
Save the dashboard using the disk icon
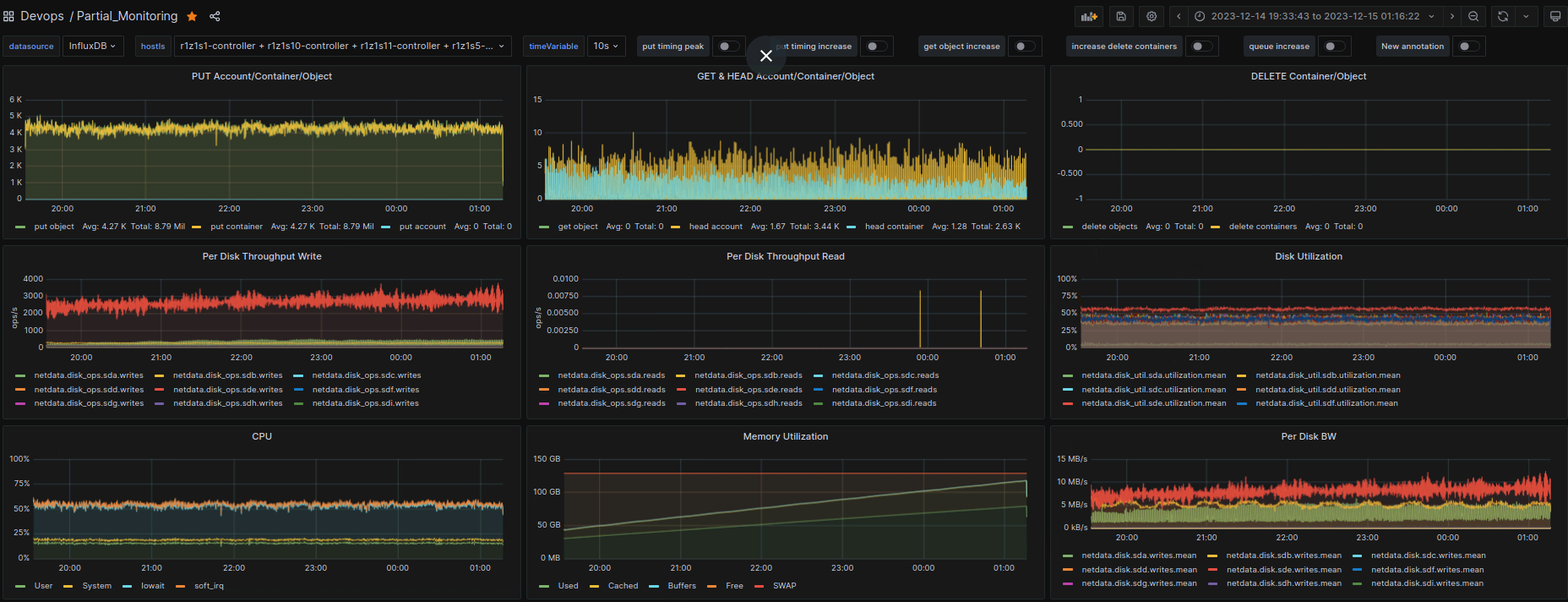(x=1121, y=16)
